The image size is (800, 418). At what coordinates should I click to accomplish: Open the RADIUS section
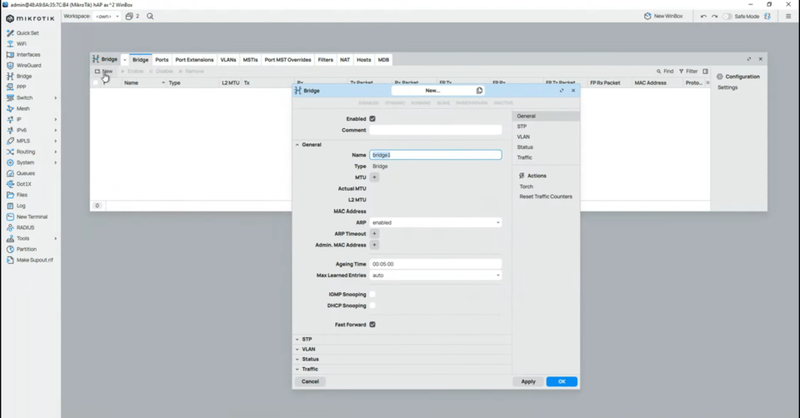click(x=21, y=227)
